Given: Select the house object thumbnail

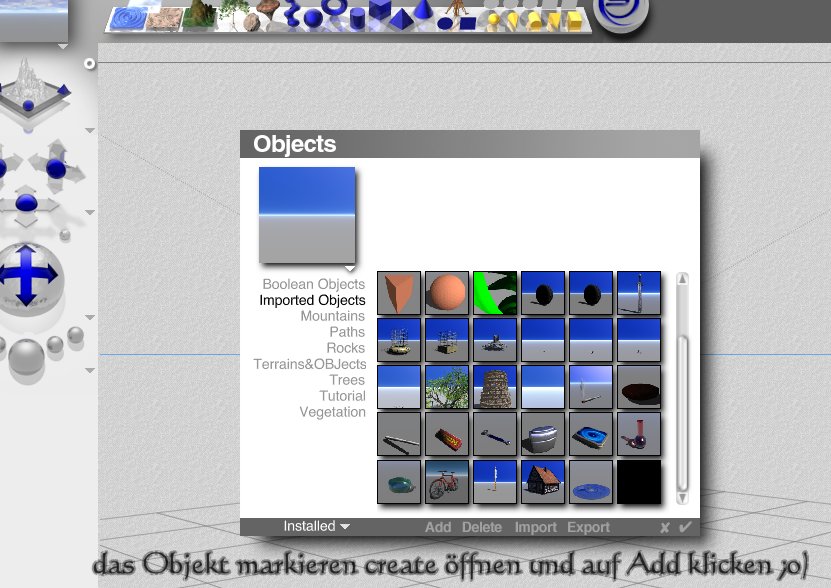Looking at the screenshot, I should tap(543, 481).
